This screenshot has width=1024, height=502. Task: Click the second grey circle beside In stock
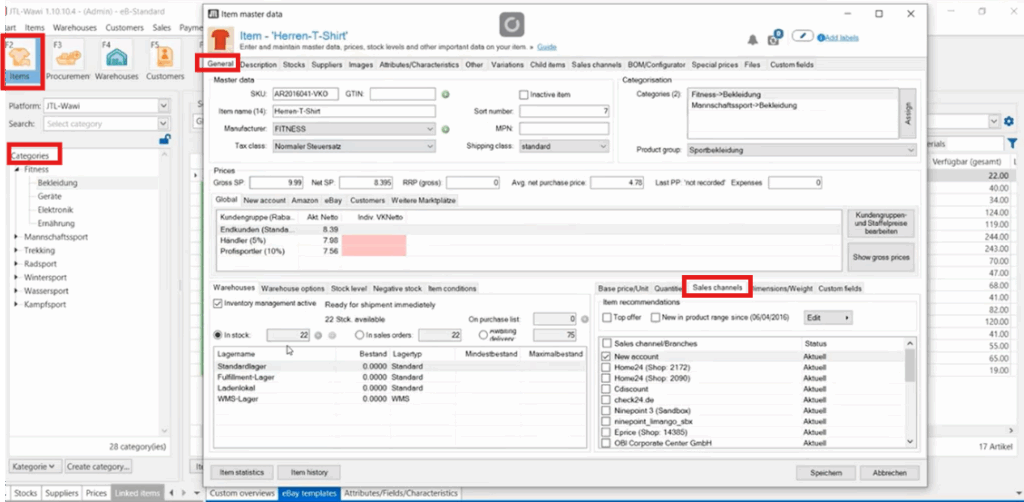pyautogui.click(x=332, y=335)
